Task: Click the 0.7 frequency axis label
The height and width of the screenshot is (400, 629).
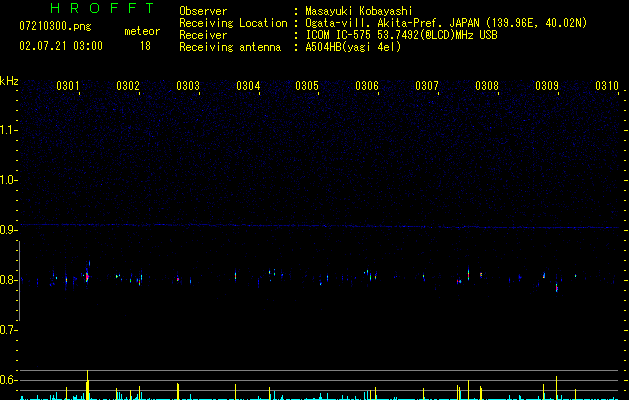Action: 8,330
